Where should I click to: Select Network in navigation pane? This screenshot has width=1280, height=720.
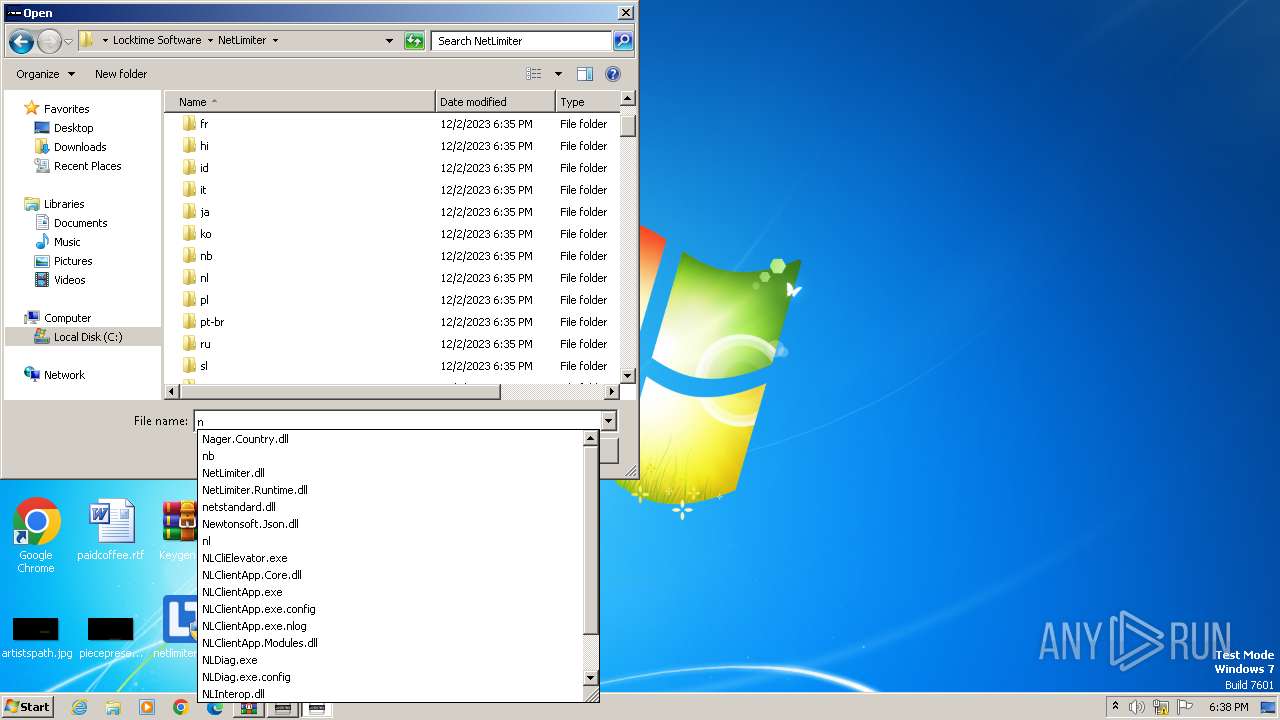[64, 375]
